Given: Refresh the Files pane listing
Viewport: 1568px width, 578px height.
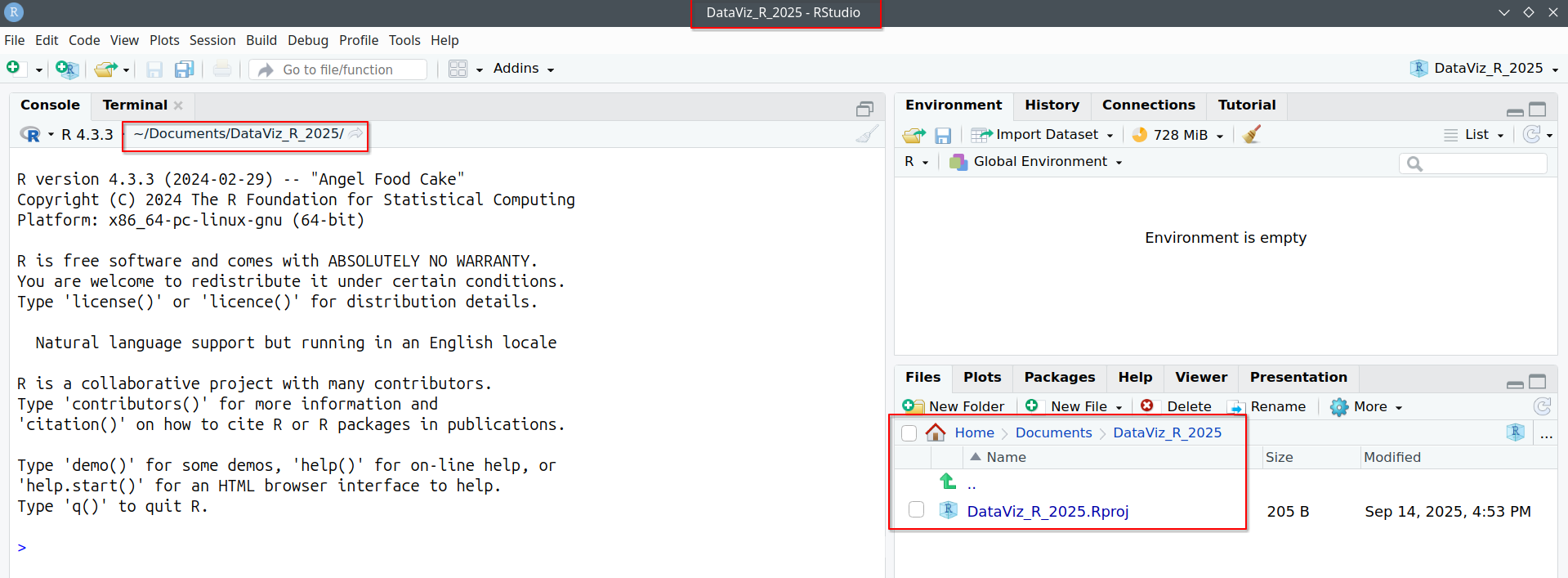Looking at the screenshot, I should (1542, 406).
